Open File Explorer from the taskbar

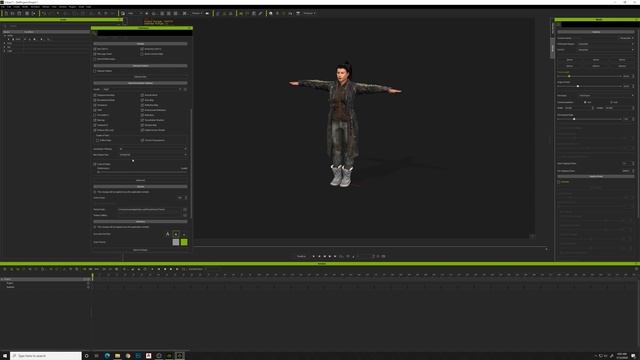[x=117, y=356]
